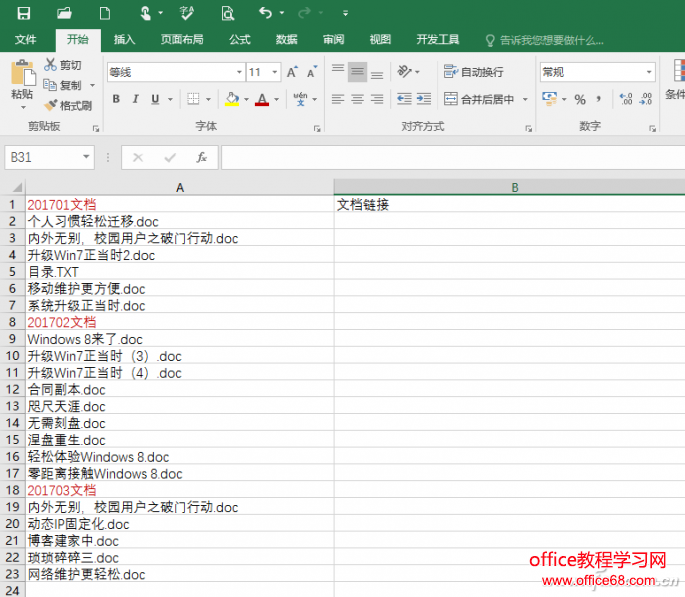Click column B header

(509, 187)
